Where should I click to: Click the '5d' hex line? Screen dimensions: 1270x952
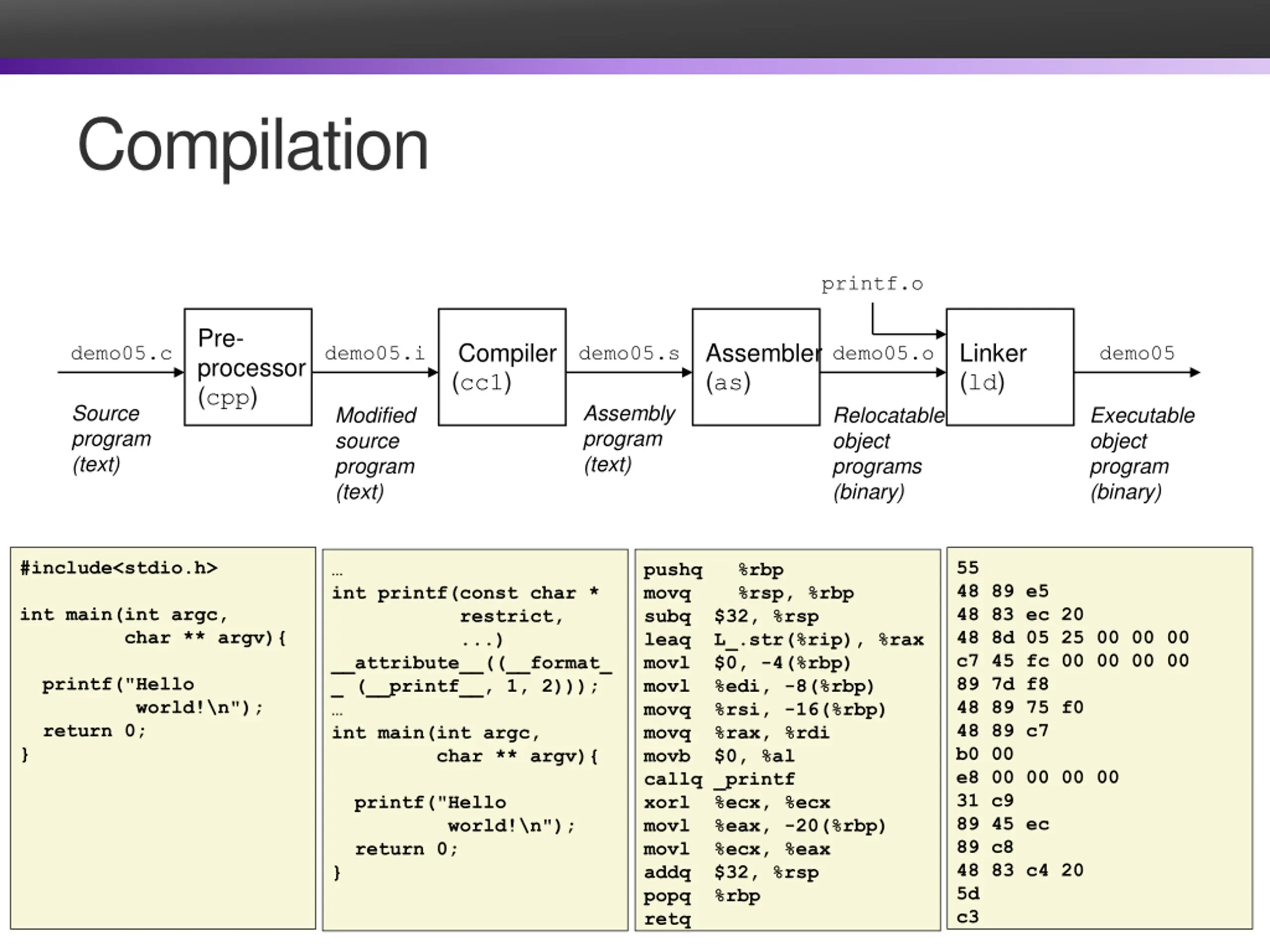(x=967, y=894)
